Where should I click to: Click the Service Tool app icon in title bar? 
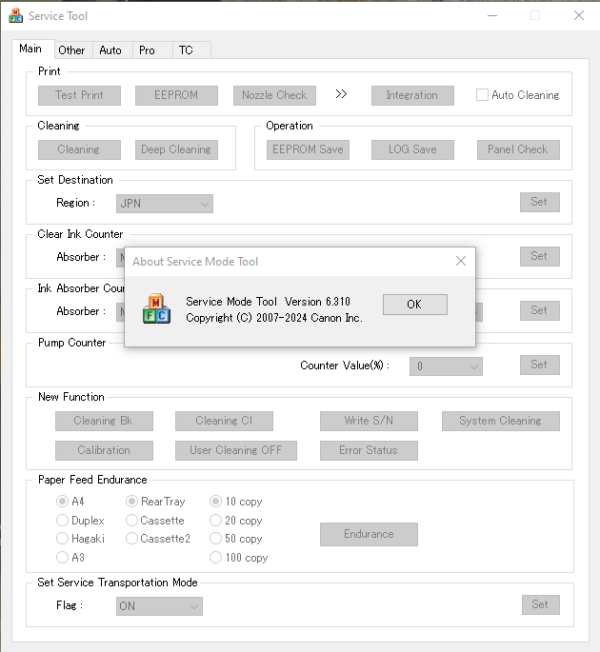tap(15, 16)
